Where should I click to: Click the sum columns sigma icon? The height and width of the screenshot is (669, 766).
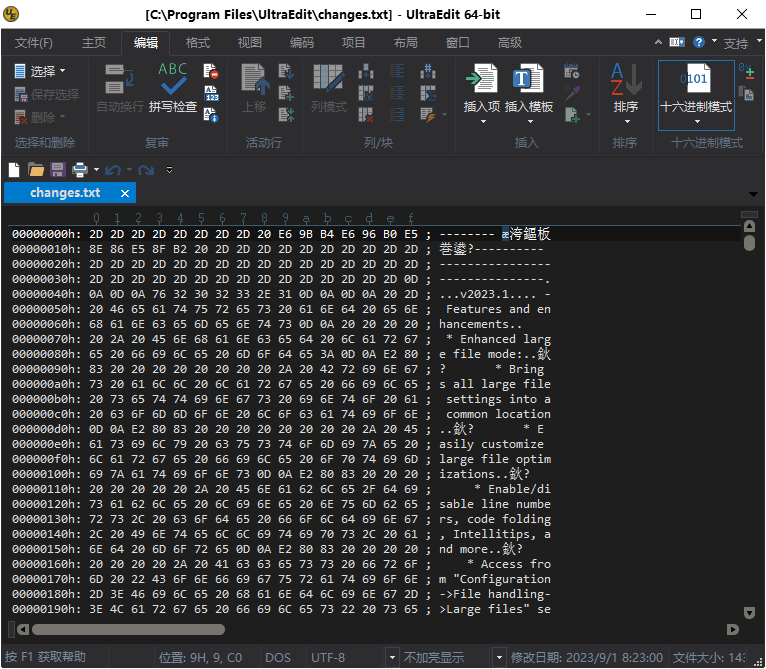[428, 93]
